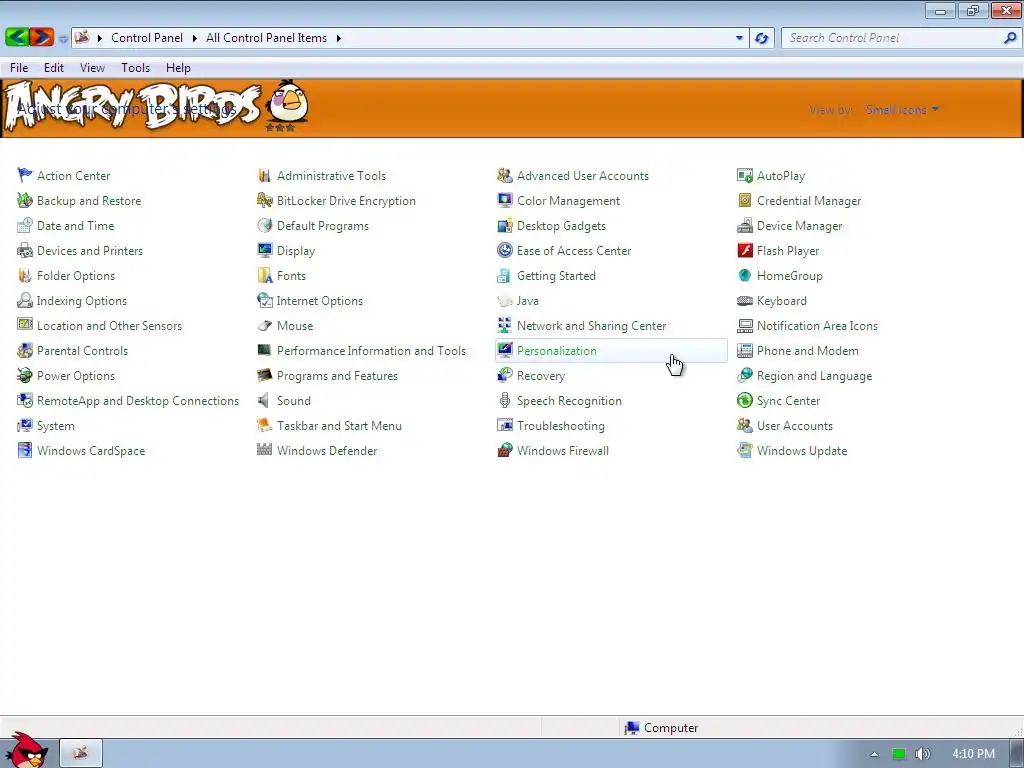Open the Ease of Access Center icon
Image resolution: width=1024 pixels, height=768 pixels.
[x=505, y=250]
